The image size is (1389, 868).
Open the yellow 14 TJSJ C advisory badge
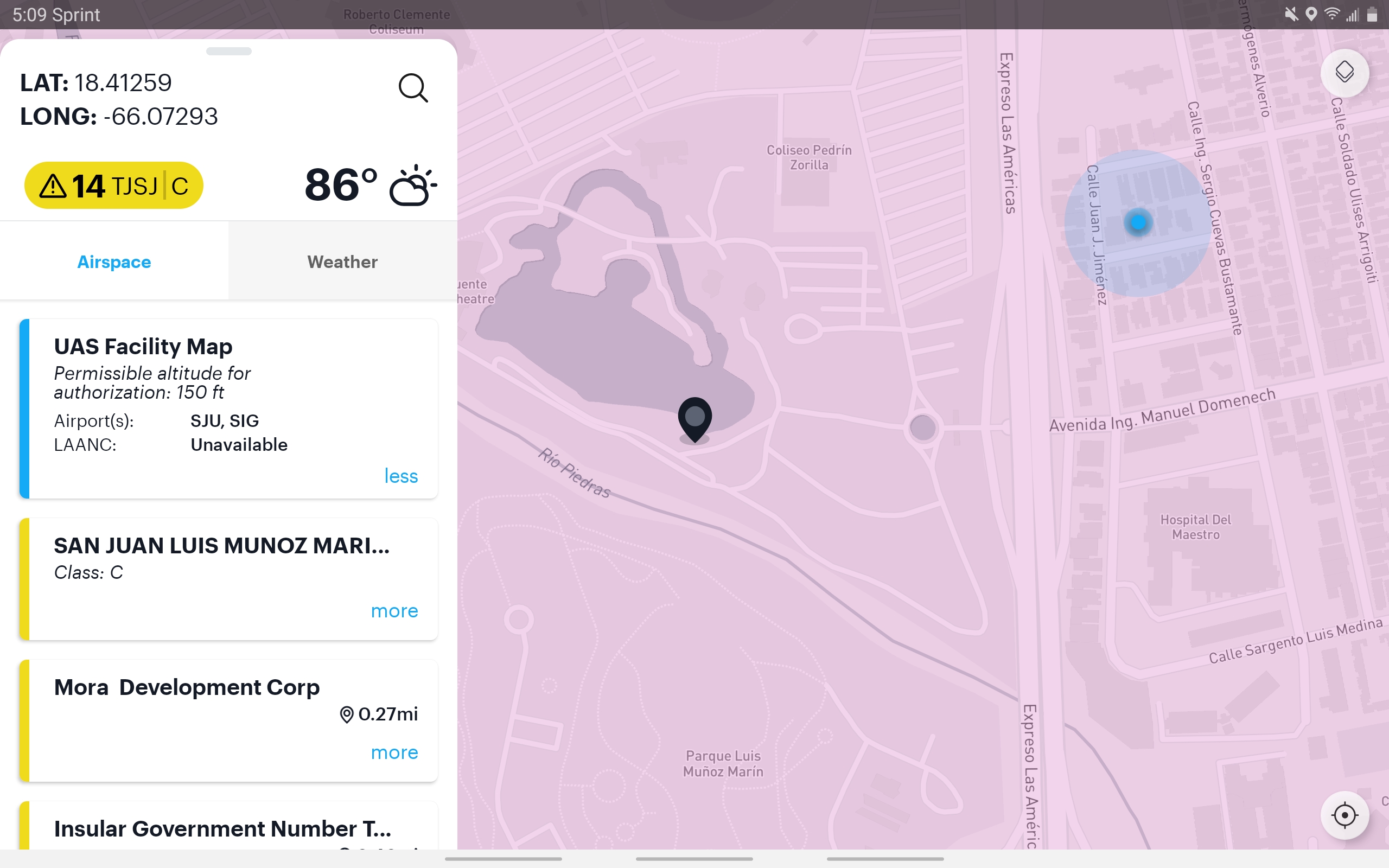pyautogui.click(x=113, y=186)
